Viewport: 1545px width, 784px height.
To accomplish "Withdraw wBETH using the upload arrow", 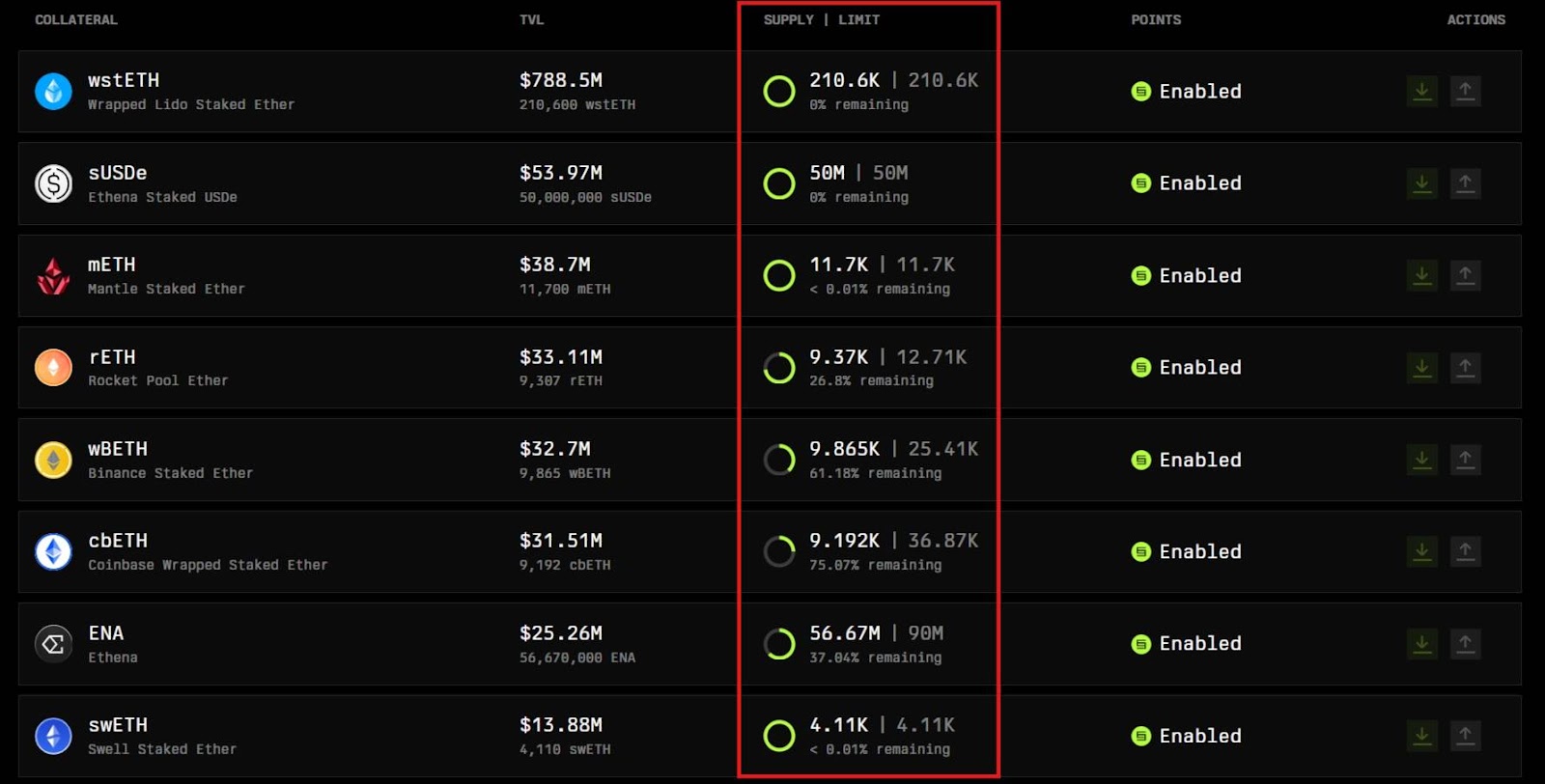I will [1465, 461].
